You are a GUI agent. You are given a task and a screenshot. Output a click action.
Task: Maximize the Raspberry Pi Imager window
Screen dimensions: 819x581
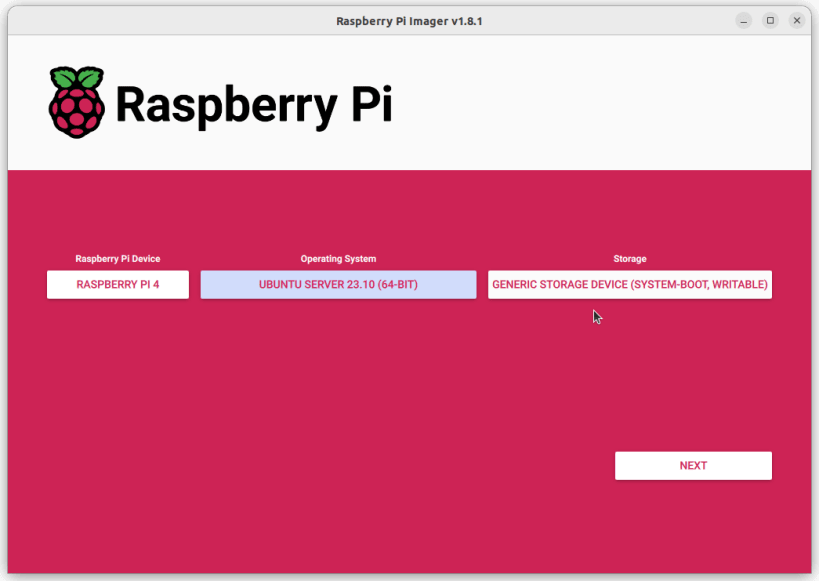tap(770, 21)
